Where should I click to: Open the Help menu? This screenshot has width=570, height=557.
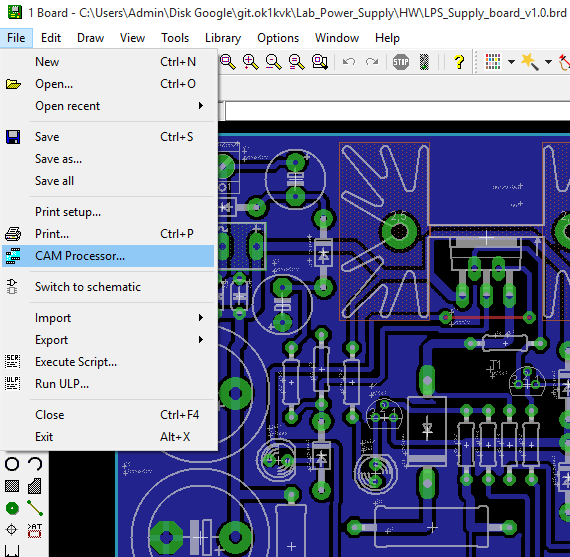click(388, 38)
